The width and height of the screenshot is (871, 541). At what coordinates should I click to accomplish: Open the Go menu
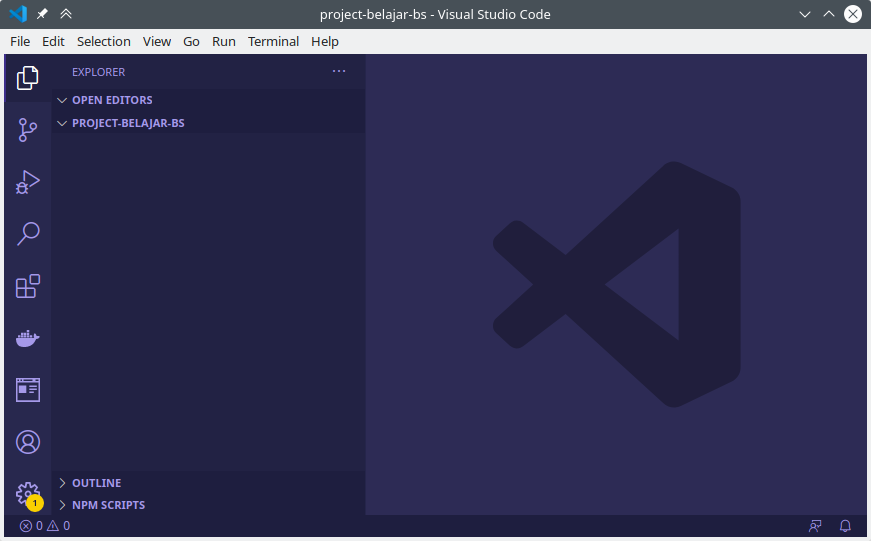tap(191, 42)
